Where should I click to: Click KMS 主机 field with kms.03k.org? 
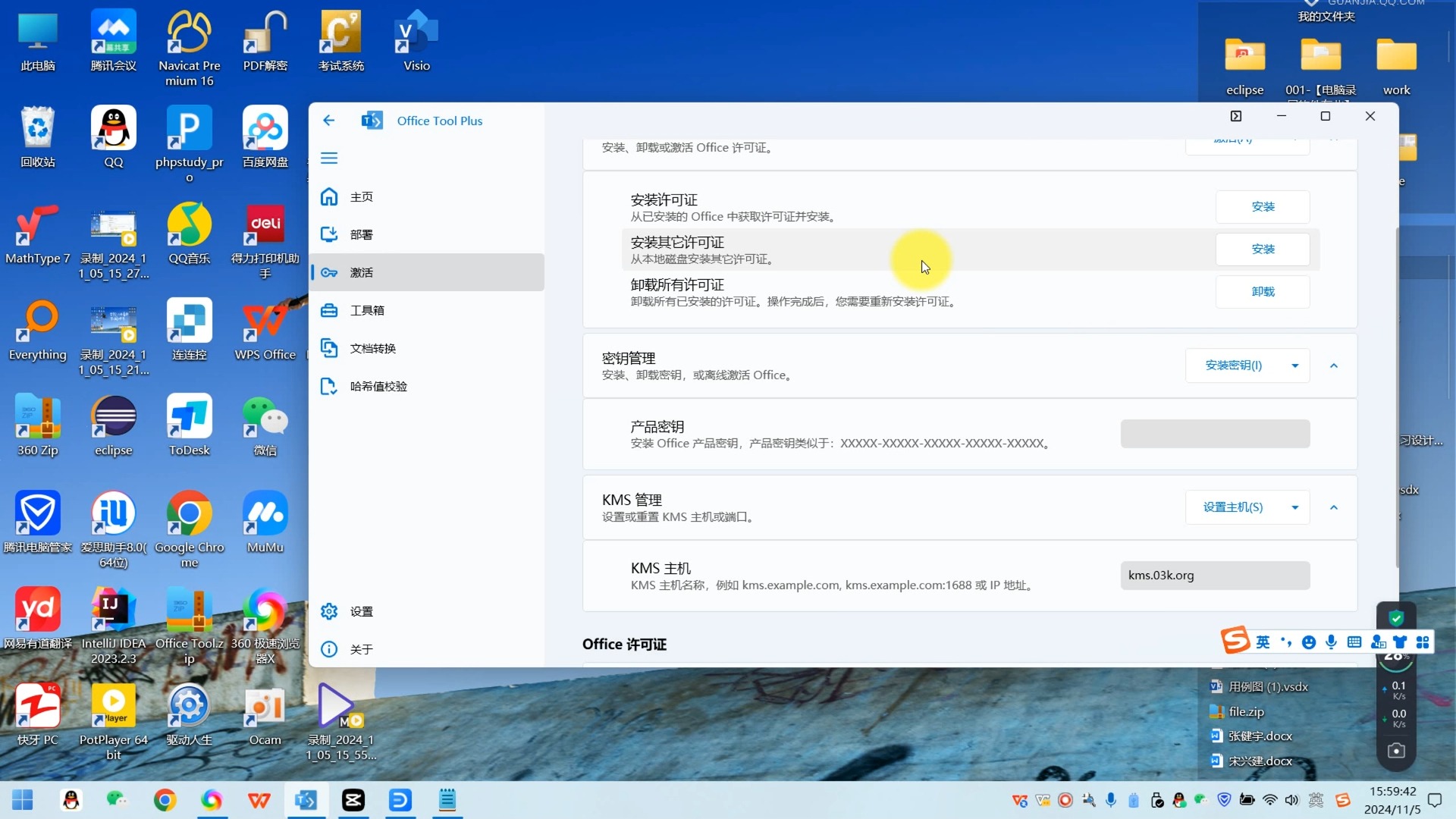[1215, 576]
